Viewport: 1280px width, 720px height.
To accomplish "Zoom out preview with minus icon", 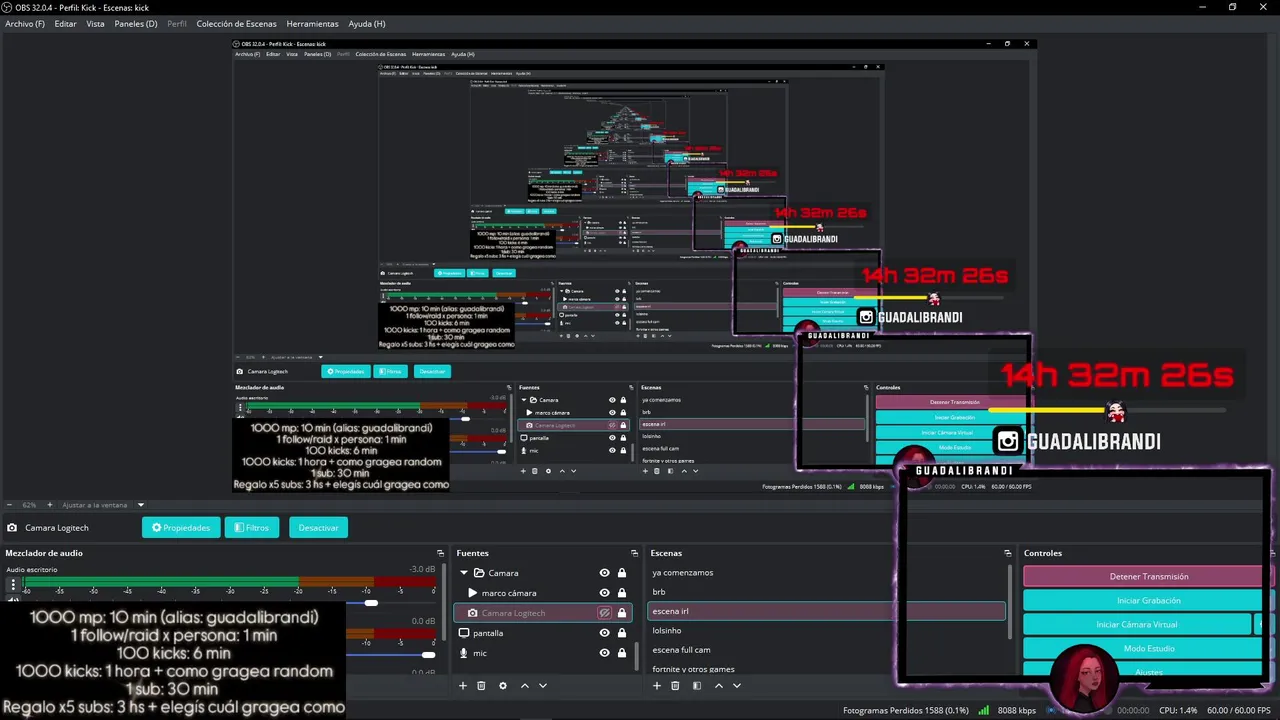I will tap(9, 505).
